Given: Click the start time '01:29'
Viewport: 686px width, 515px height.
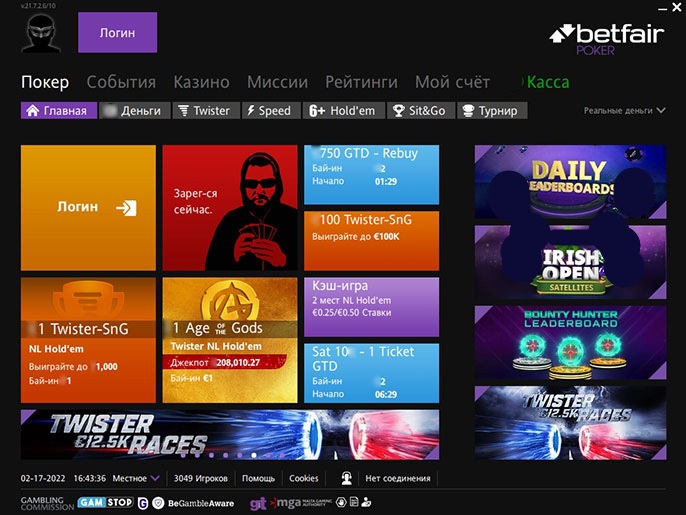Looking at the screenshot, I should [x=386, y=181].
